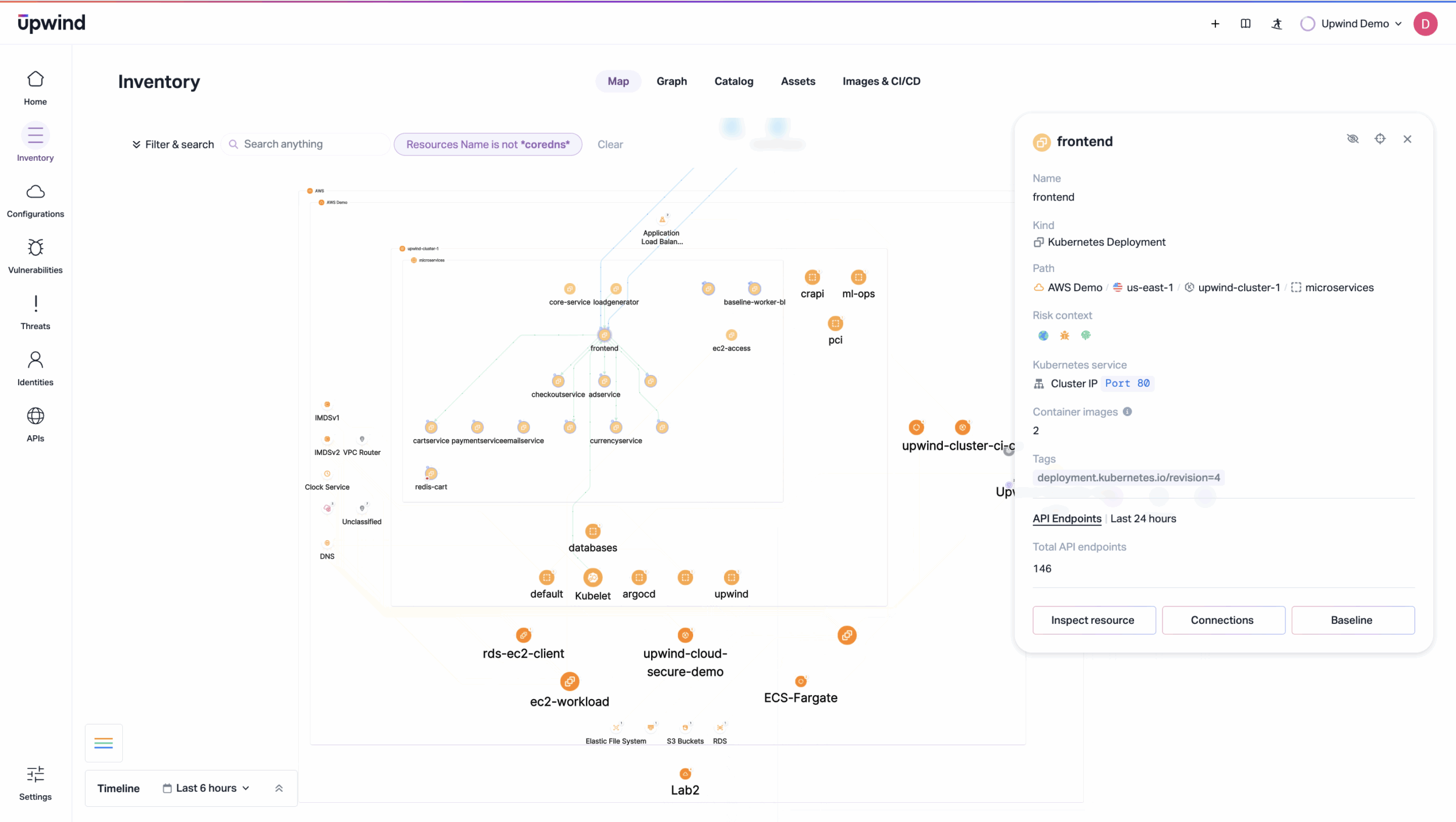Viewport: 1456px width, 822px height.
Task: Switch to the Images & CI/CD tab
Action: pos(881,81)
